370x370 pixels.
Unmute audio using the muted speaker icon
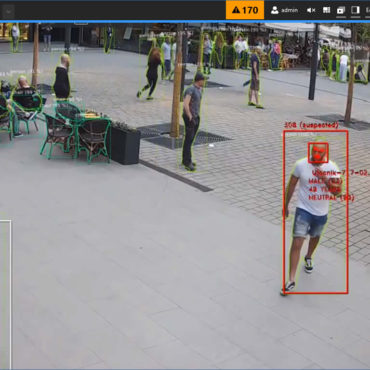[x=311, y=10]
